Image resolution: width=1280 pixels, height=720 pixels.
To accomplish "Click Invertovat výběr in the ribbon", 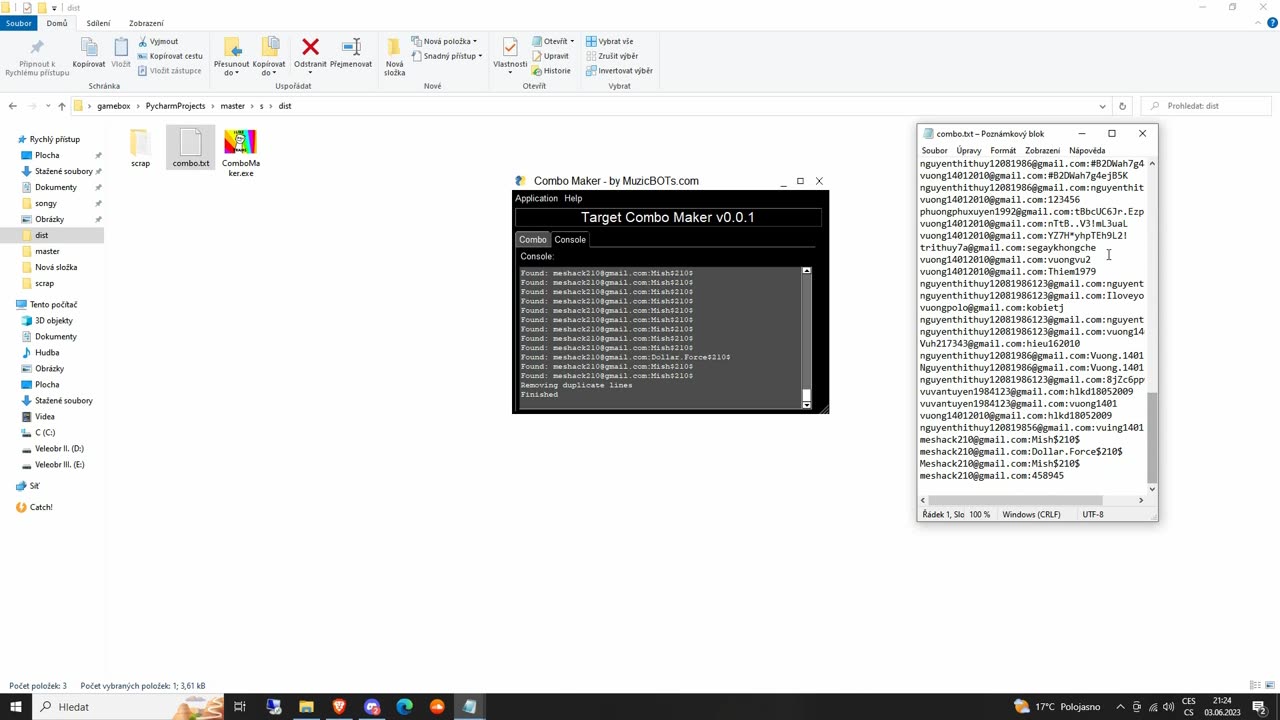I will (x=619, y=71).
